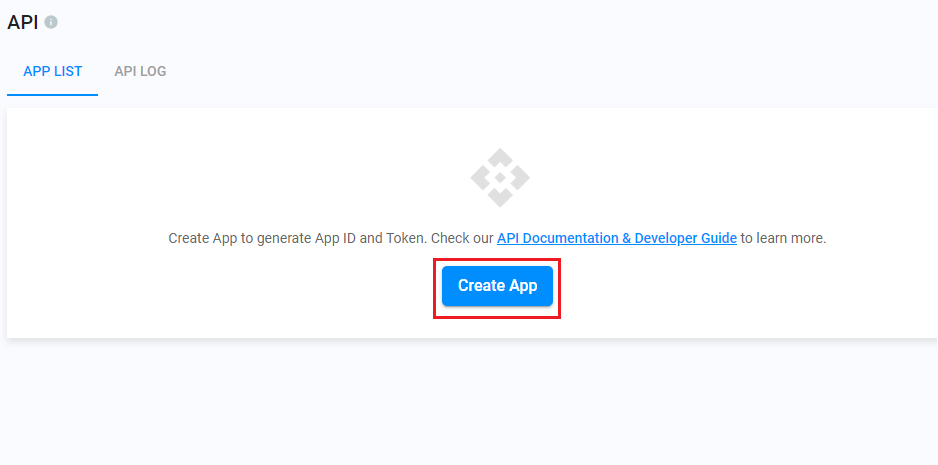Return to the APP LIST view
Image resolution: width=938 pixels, height=465 pixels.
53,71
